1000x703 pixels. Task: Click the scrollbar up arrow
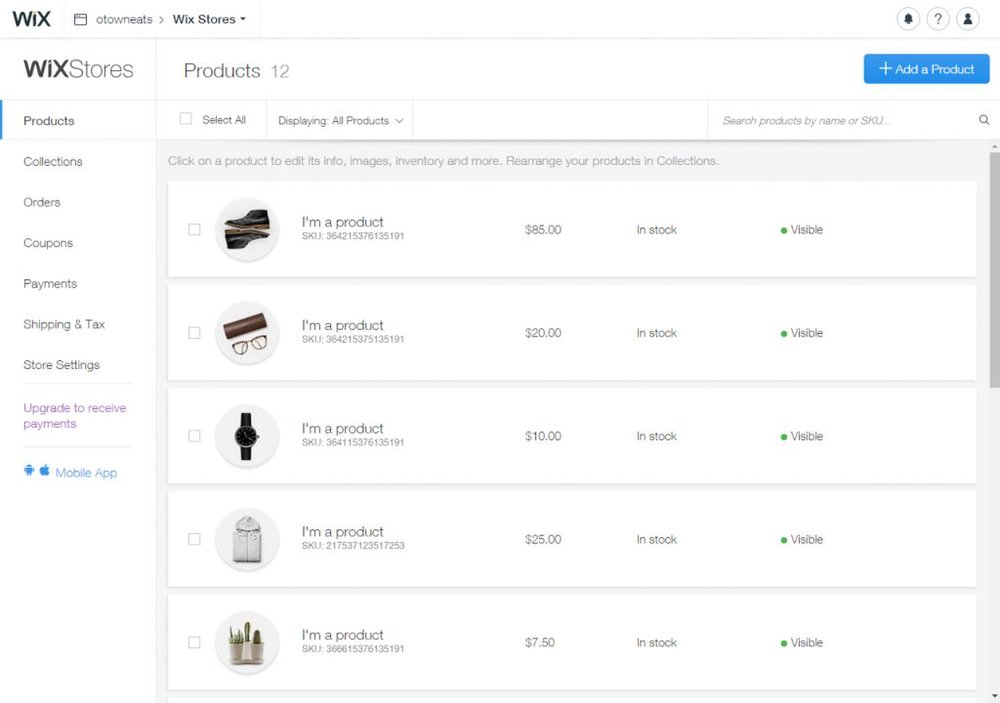point(994,147)
